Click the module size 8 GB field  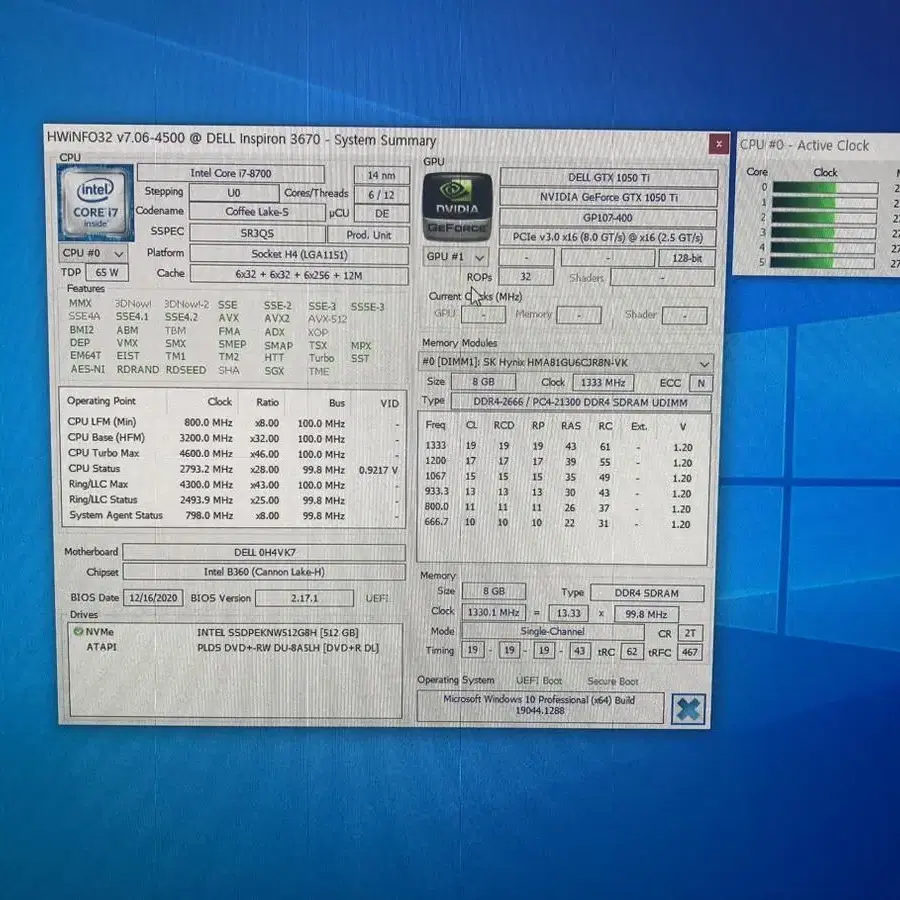click(483, 382)
